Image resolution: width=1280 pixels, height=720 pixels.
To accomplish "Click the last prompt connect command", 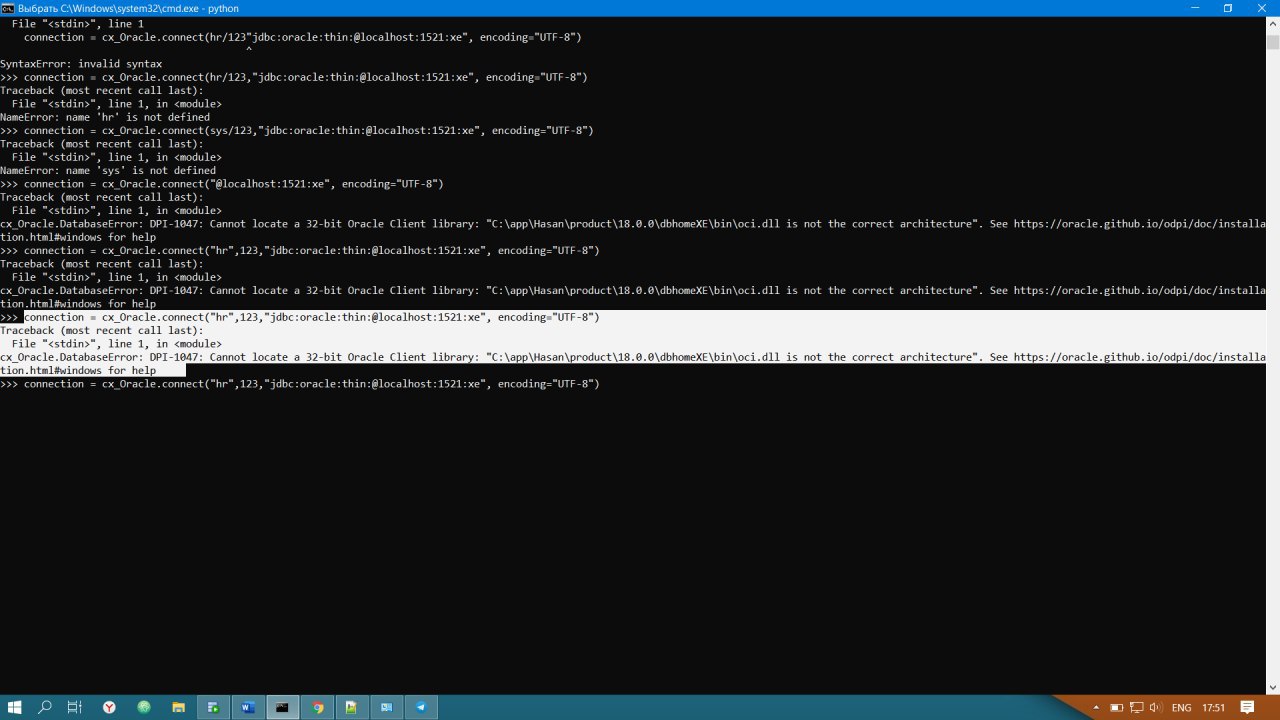I will tap(300, 384).
